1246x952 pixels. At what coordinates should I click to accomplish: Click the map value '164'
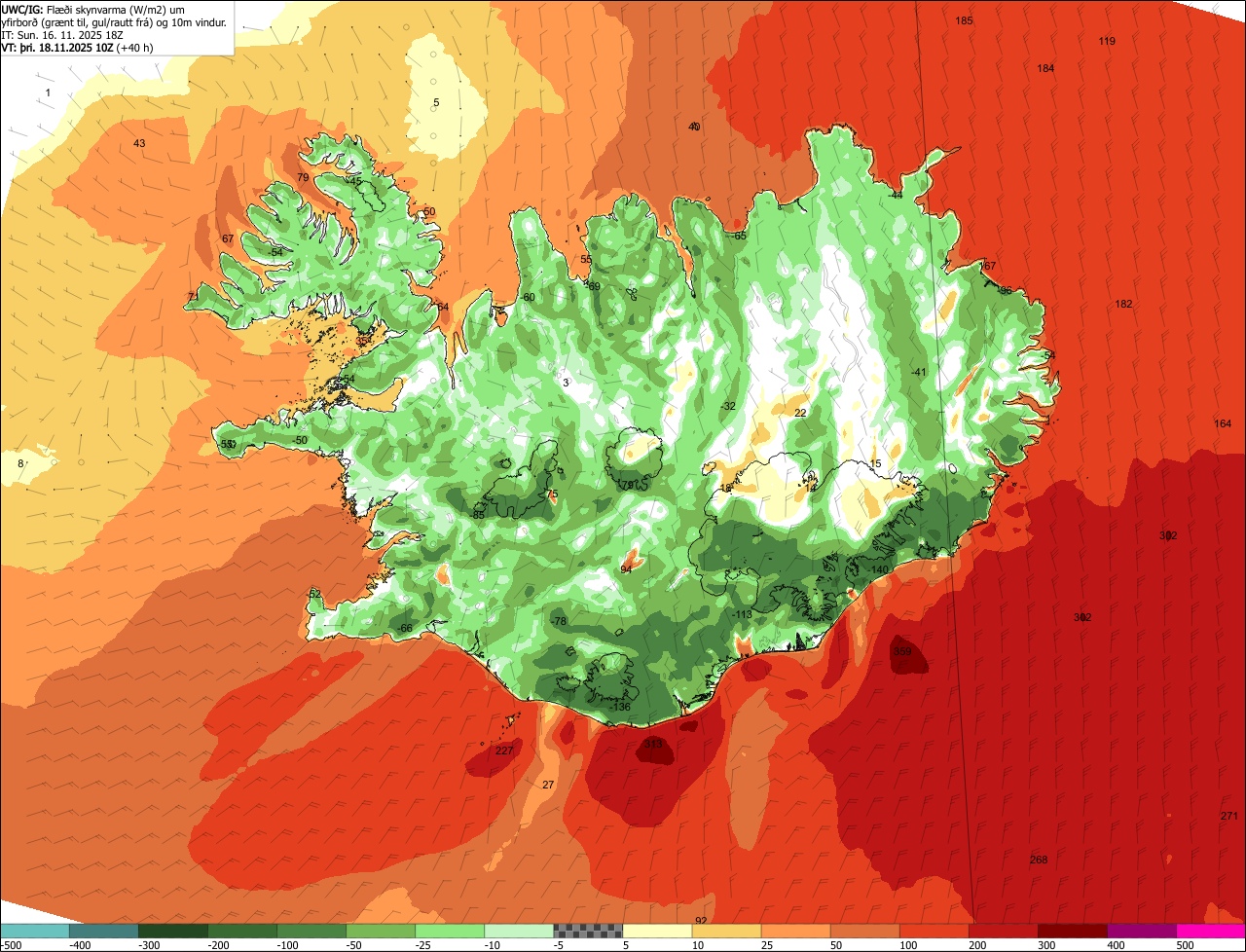(1223, 423)
